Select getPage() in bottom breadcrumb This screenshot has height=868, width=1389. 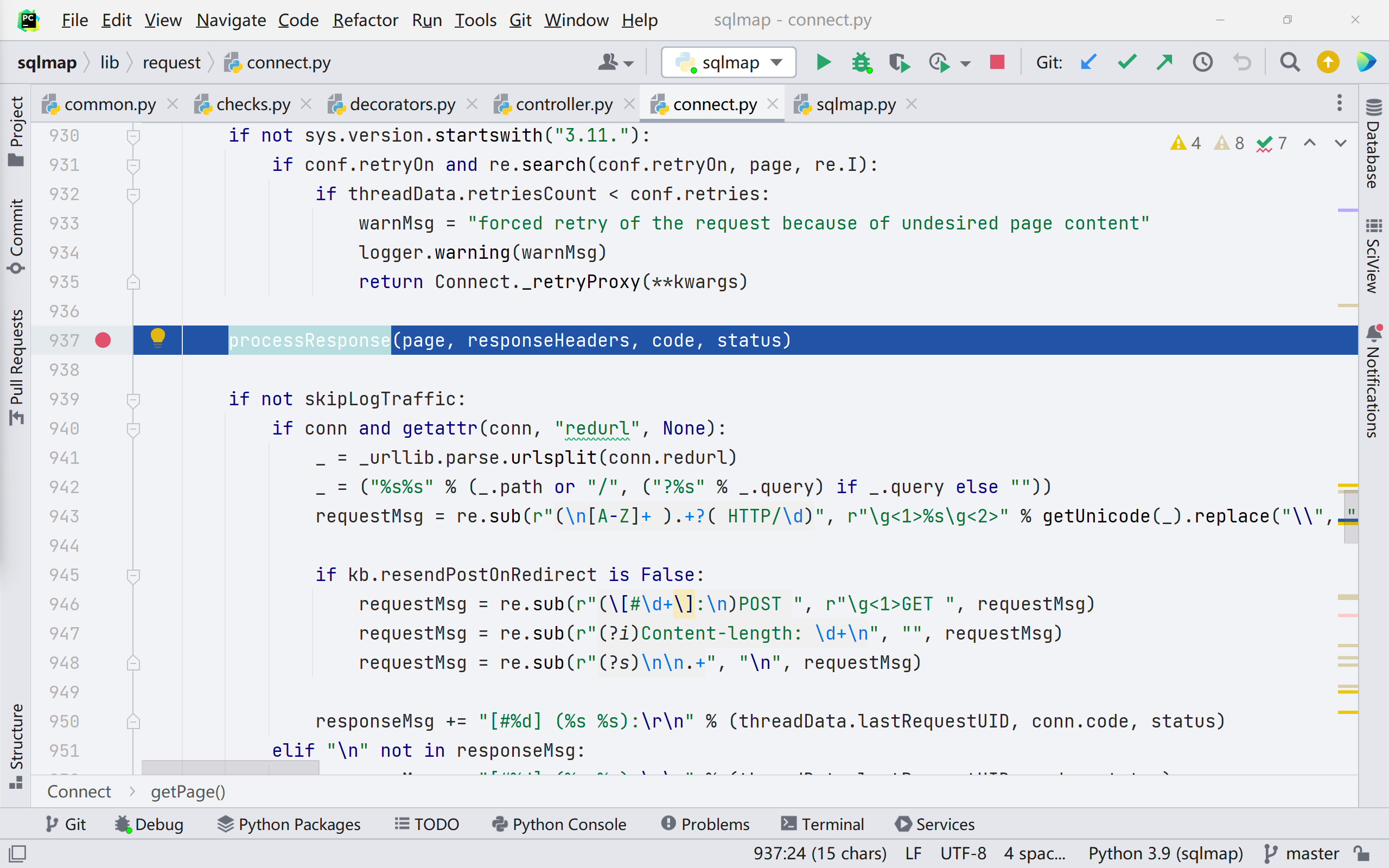coord(188,792)
